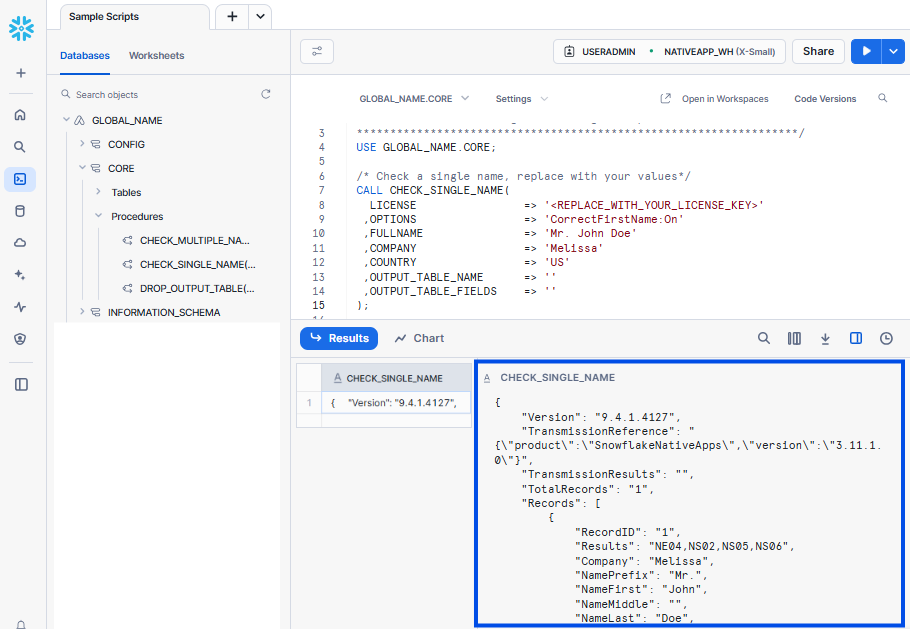Open the GLOBAL_NAME.CORE context dropdown
The height and width of the screenshot is (630, 910).
point(414,99)
